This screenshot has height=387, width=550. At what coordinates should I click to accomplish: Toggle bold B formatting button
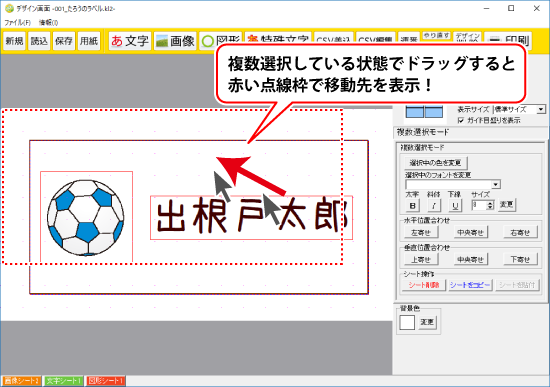tap(412, 205)
